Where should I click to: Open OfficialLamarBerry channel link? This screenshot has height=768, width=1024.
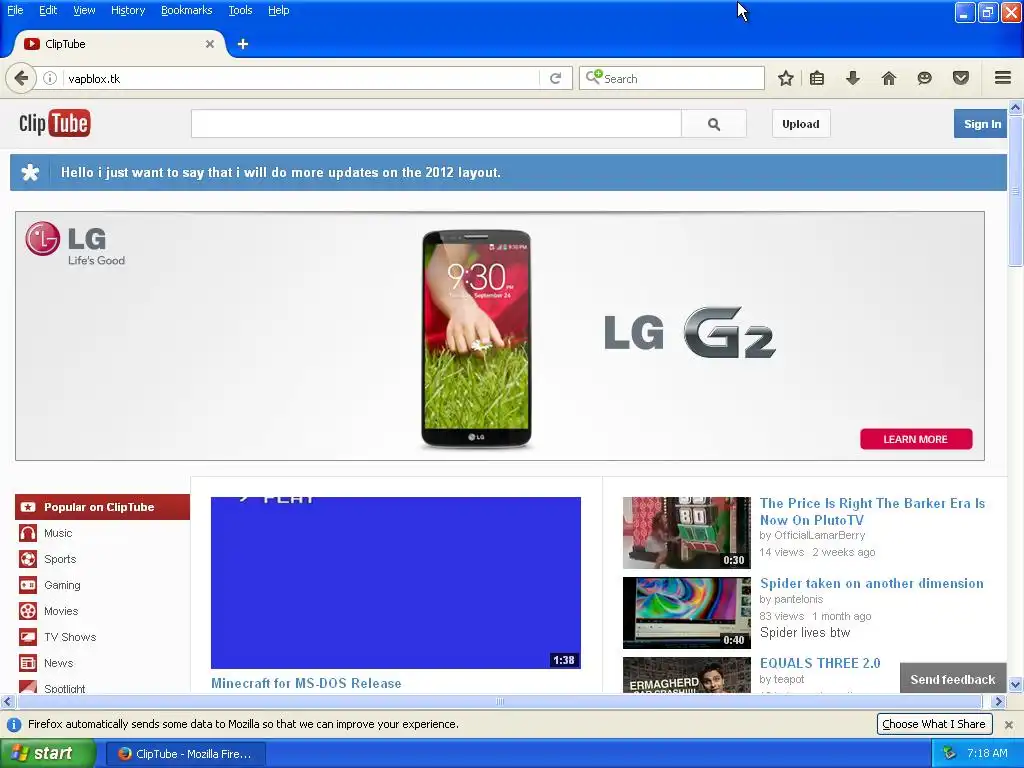click(x=820, y=536)
